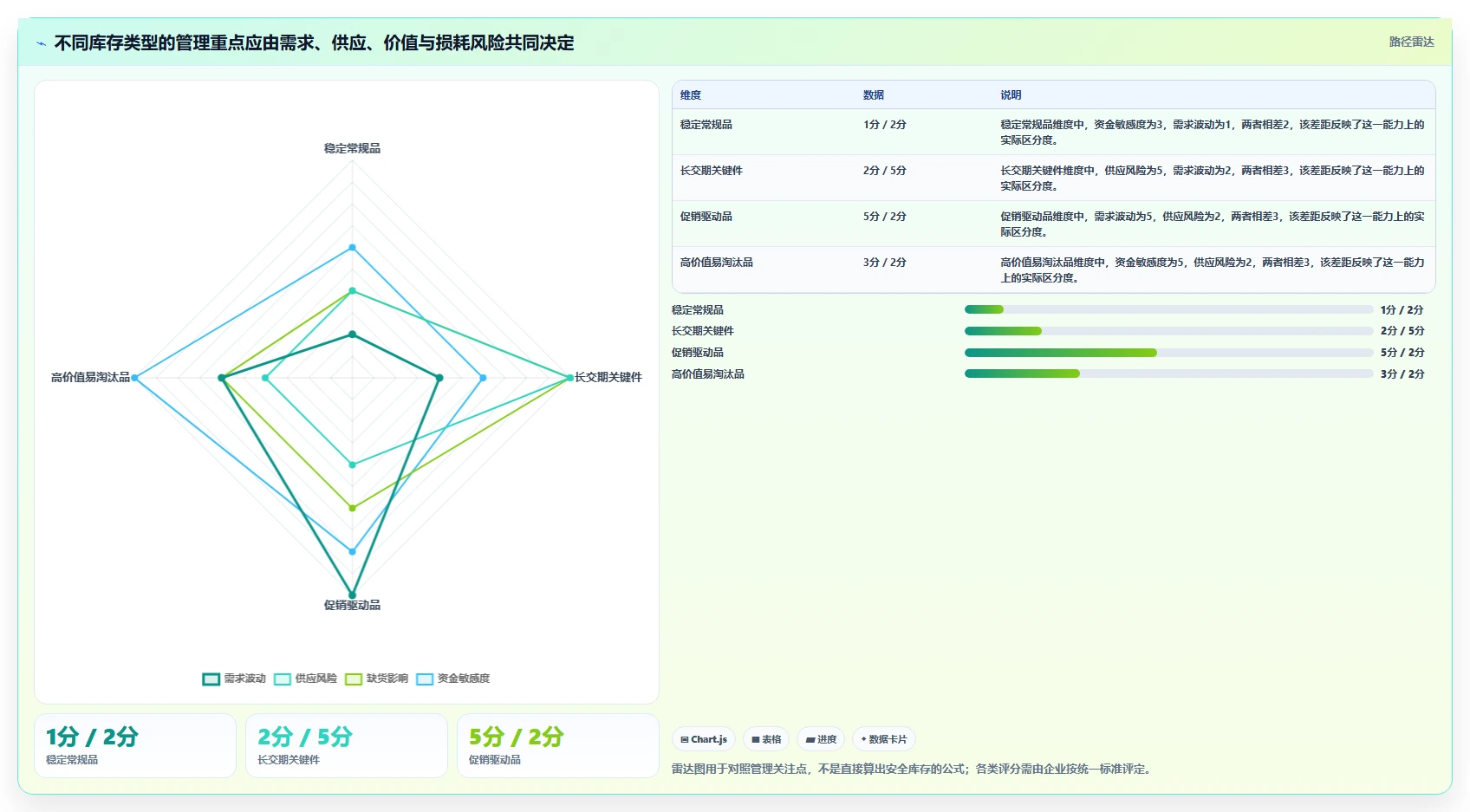Select the 2分 / 5分 长交期关键件 card
Image resolution: width=1470 pixels, height=812 pixels.
[x=347, y=745]
